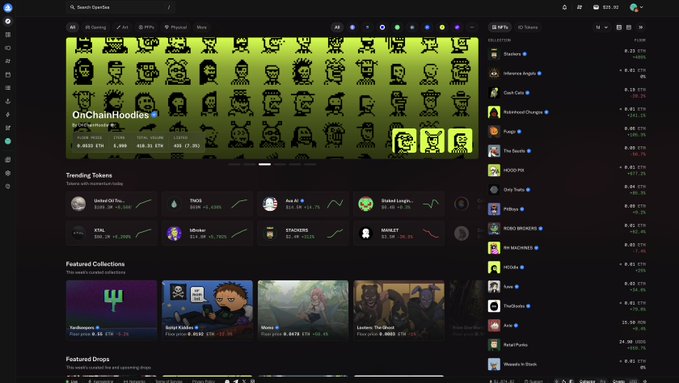Toggle the green circle chain filter
This screenshot has height=383, width=679.
[397, 27]
